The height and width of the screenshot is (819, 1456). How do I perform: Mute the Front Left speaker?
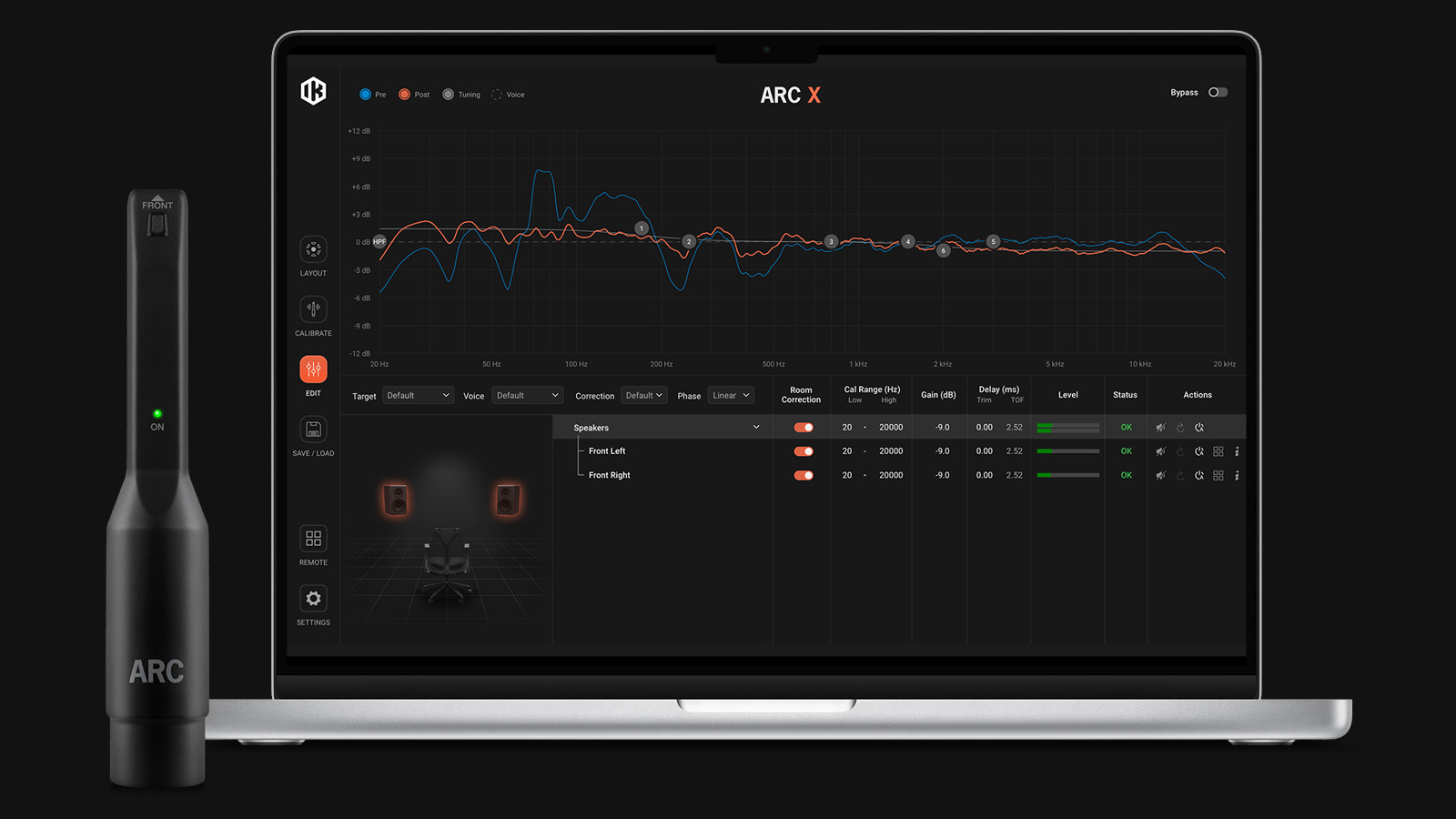tap(1160, 451)
